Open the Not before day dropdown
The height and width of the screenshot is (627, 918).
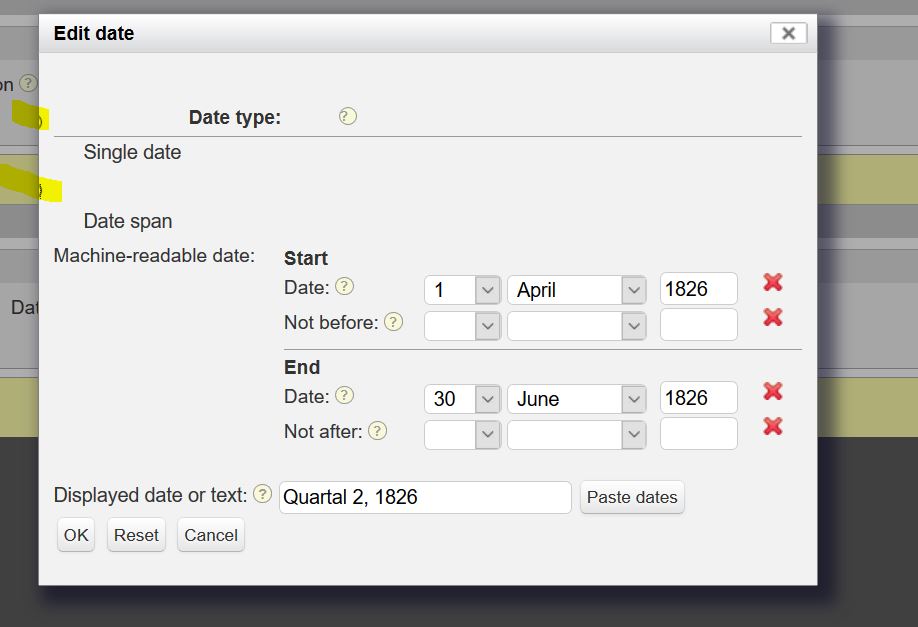[x=463, y=326]
